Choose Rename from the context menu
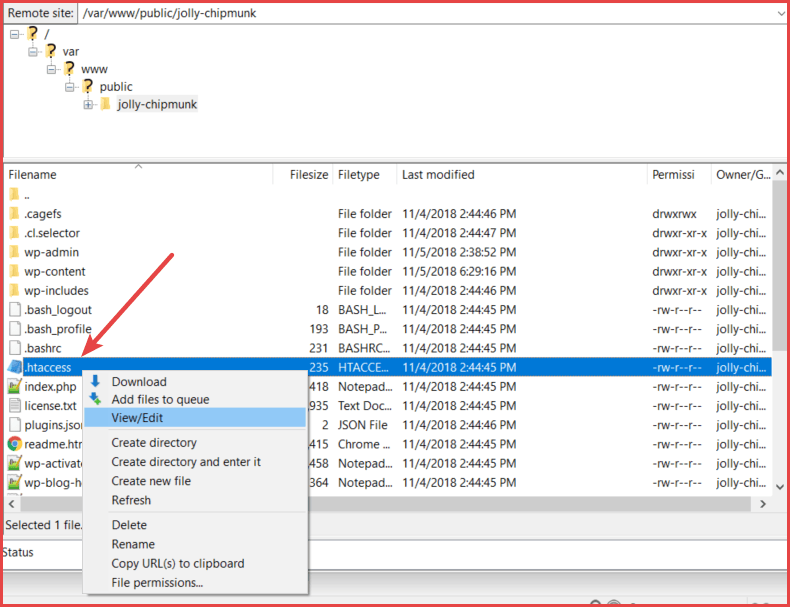Viewport: 790px width, 607px height. click(x=195, y=544)
